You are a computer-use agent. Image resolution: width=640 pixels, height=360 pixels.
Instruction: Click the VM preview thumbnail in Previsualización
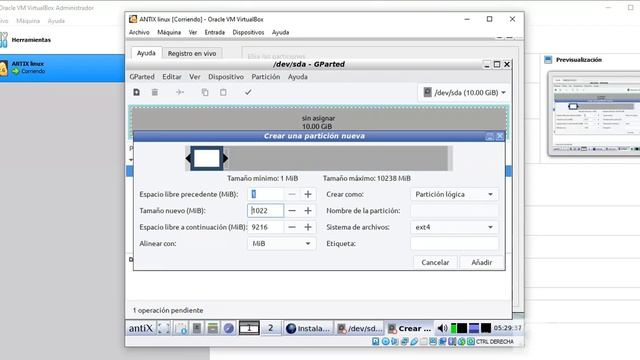point(594,113)
